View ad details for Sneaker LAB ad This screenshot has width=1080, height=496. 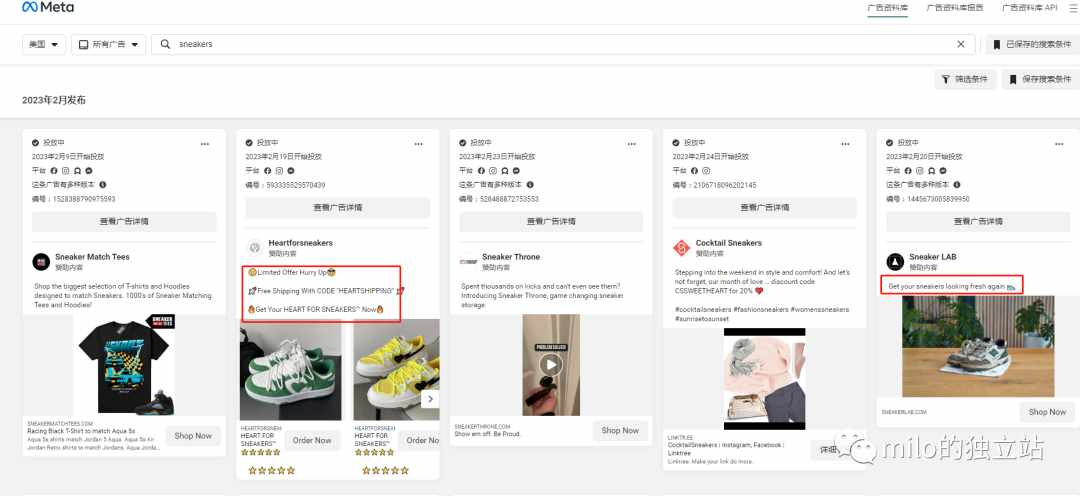point(978,222)
